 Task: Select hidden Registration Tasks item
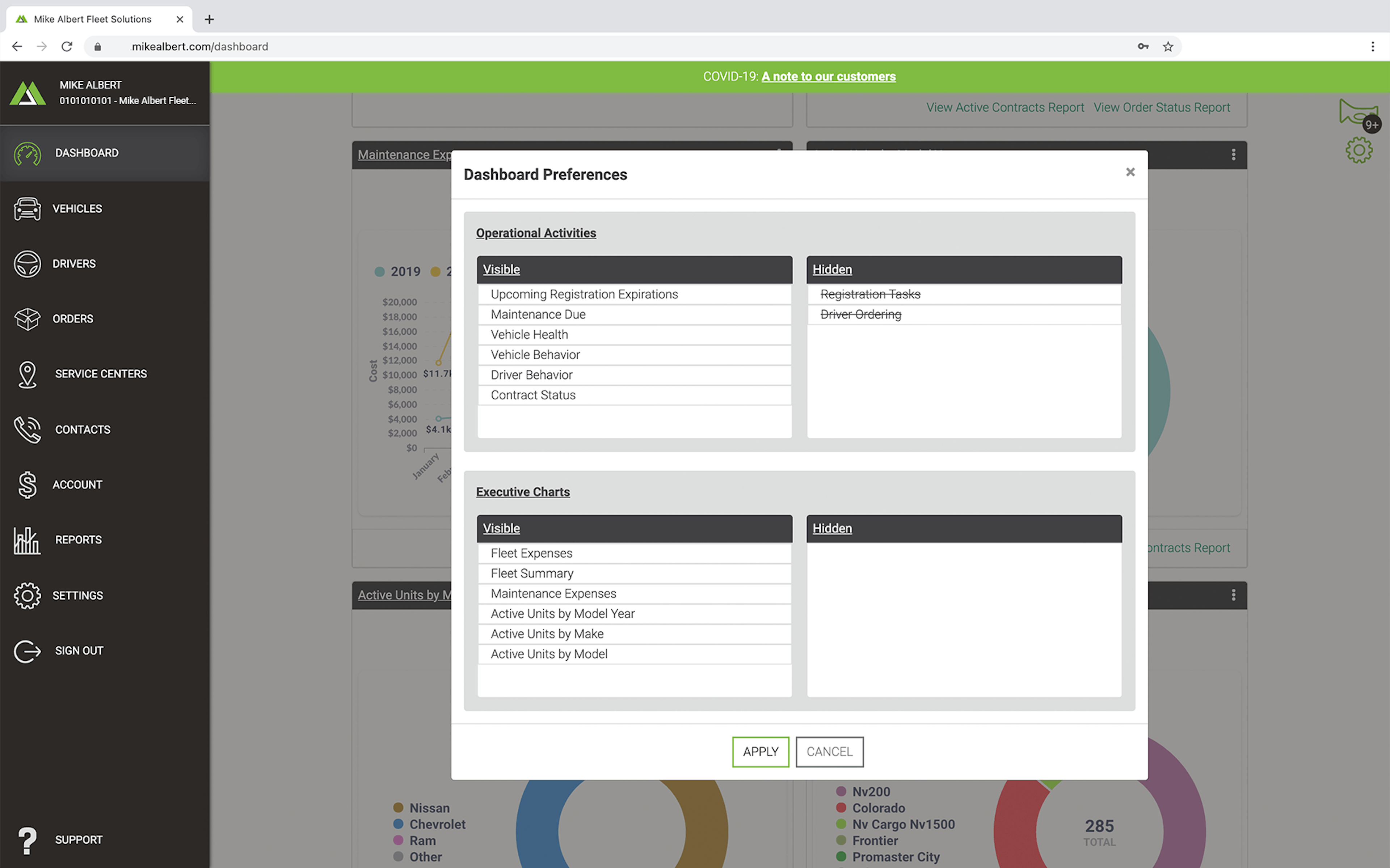coord(870,295)
